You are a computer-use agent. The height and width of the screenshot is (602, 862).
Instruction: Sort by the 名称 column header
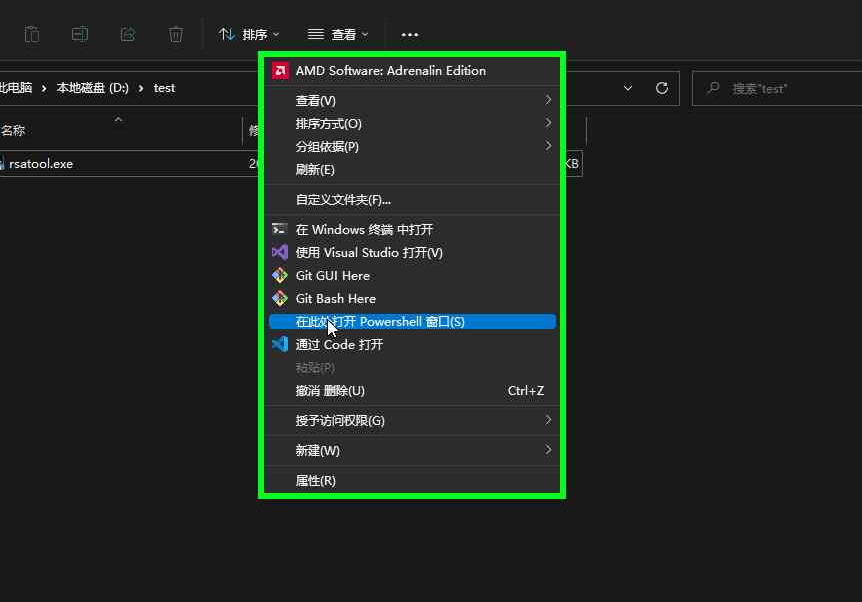click(x=13, y=130)
